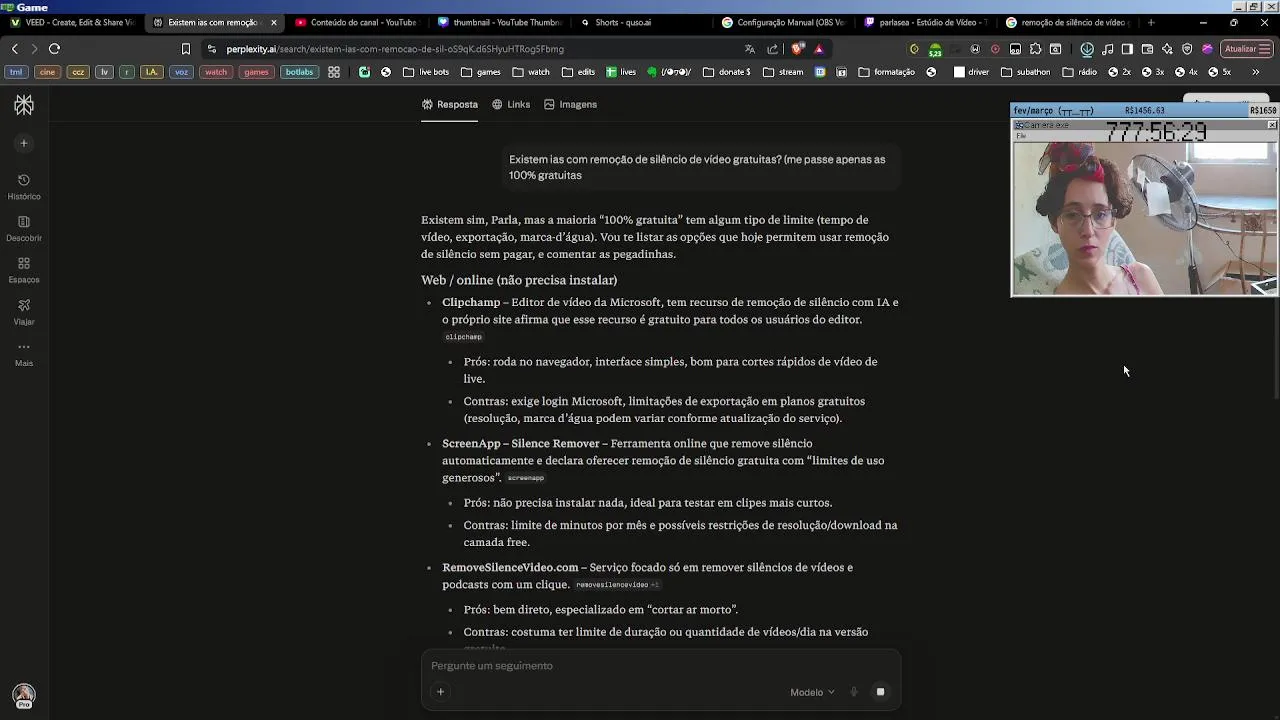
Task: Open Brave Rewards triangle icon
Action: (819, 48)
